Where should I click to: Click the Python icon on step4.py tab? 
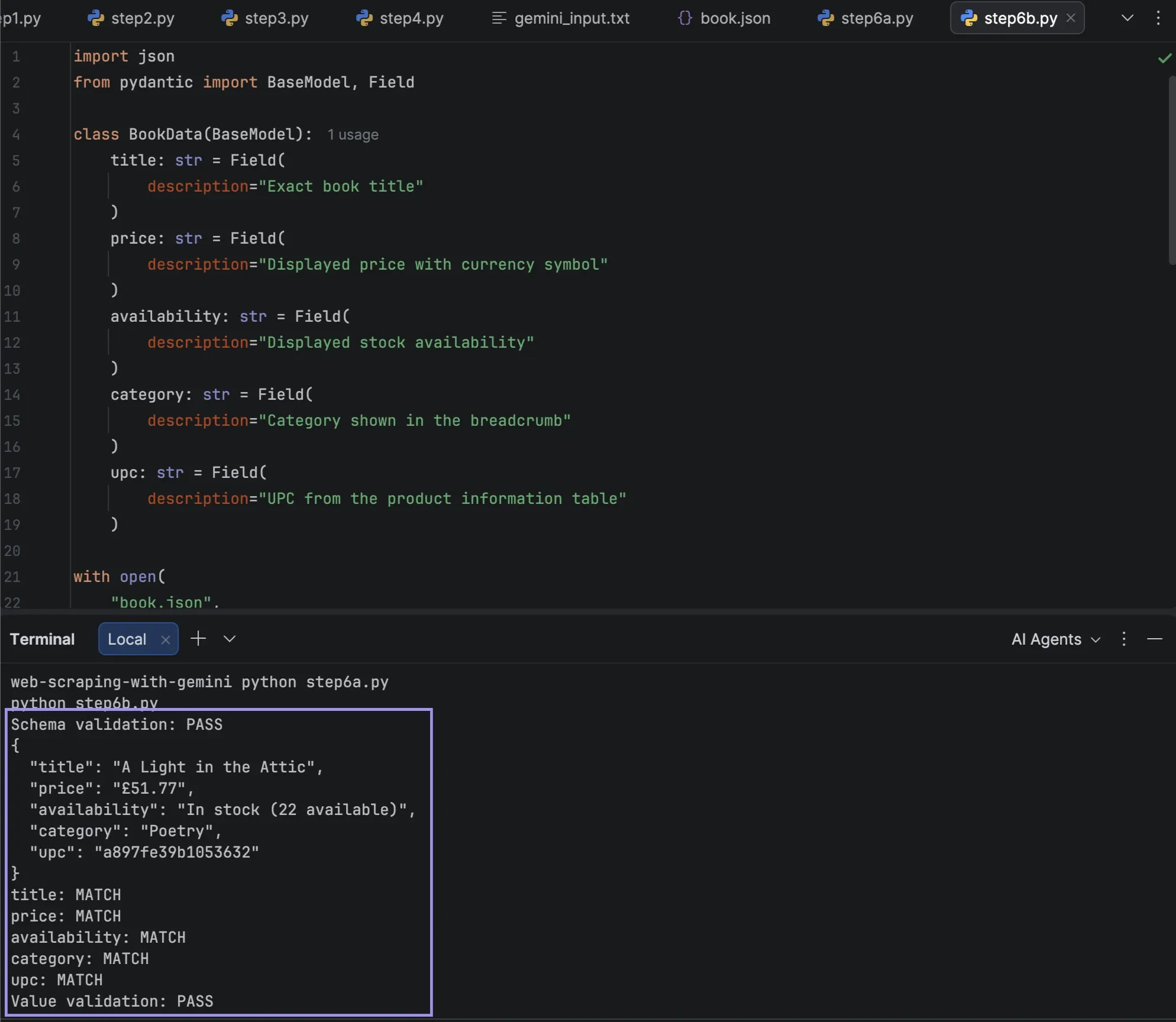pos(364,18)
